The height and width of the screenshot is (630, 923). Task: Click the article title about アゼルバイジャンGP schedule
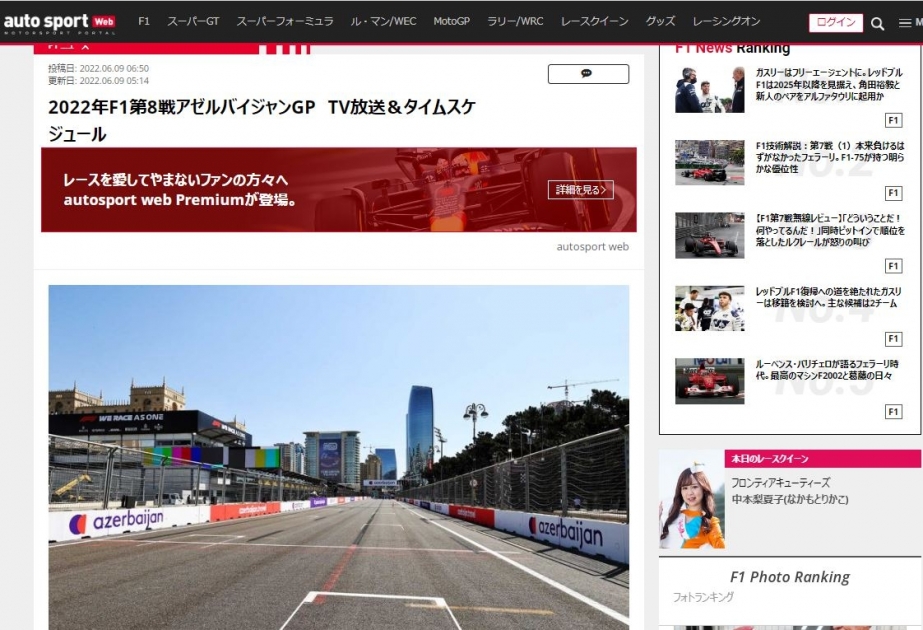tap(261, 120)
